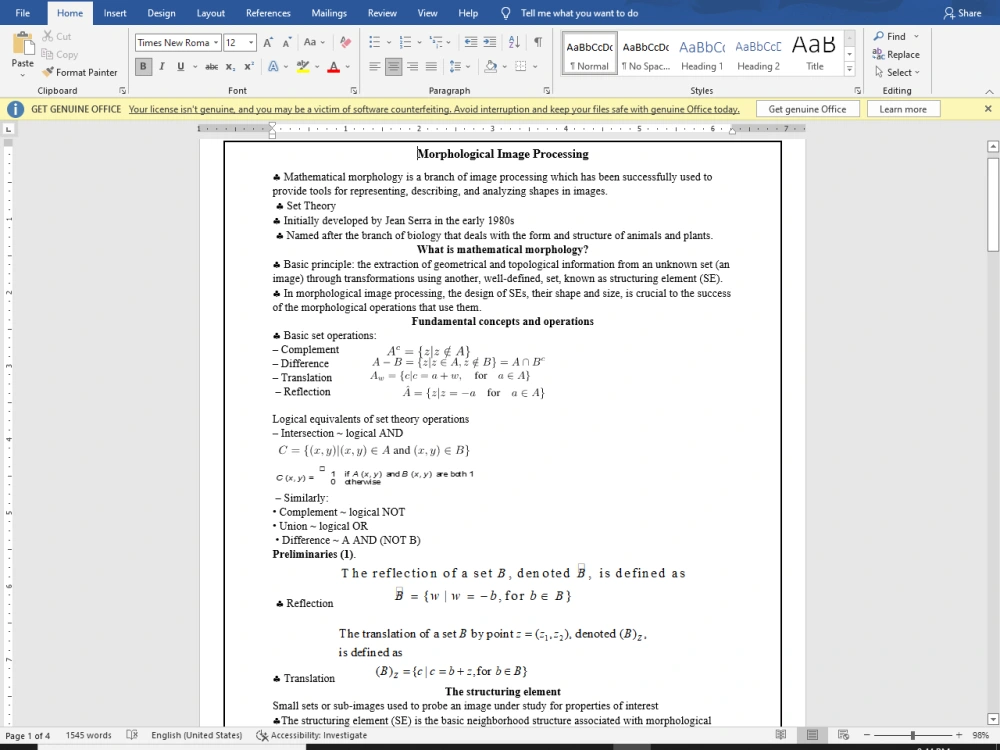Click the zoom slider handle
This screenshot has height=750, width=1000.
coord(913,735)
